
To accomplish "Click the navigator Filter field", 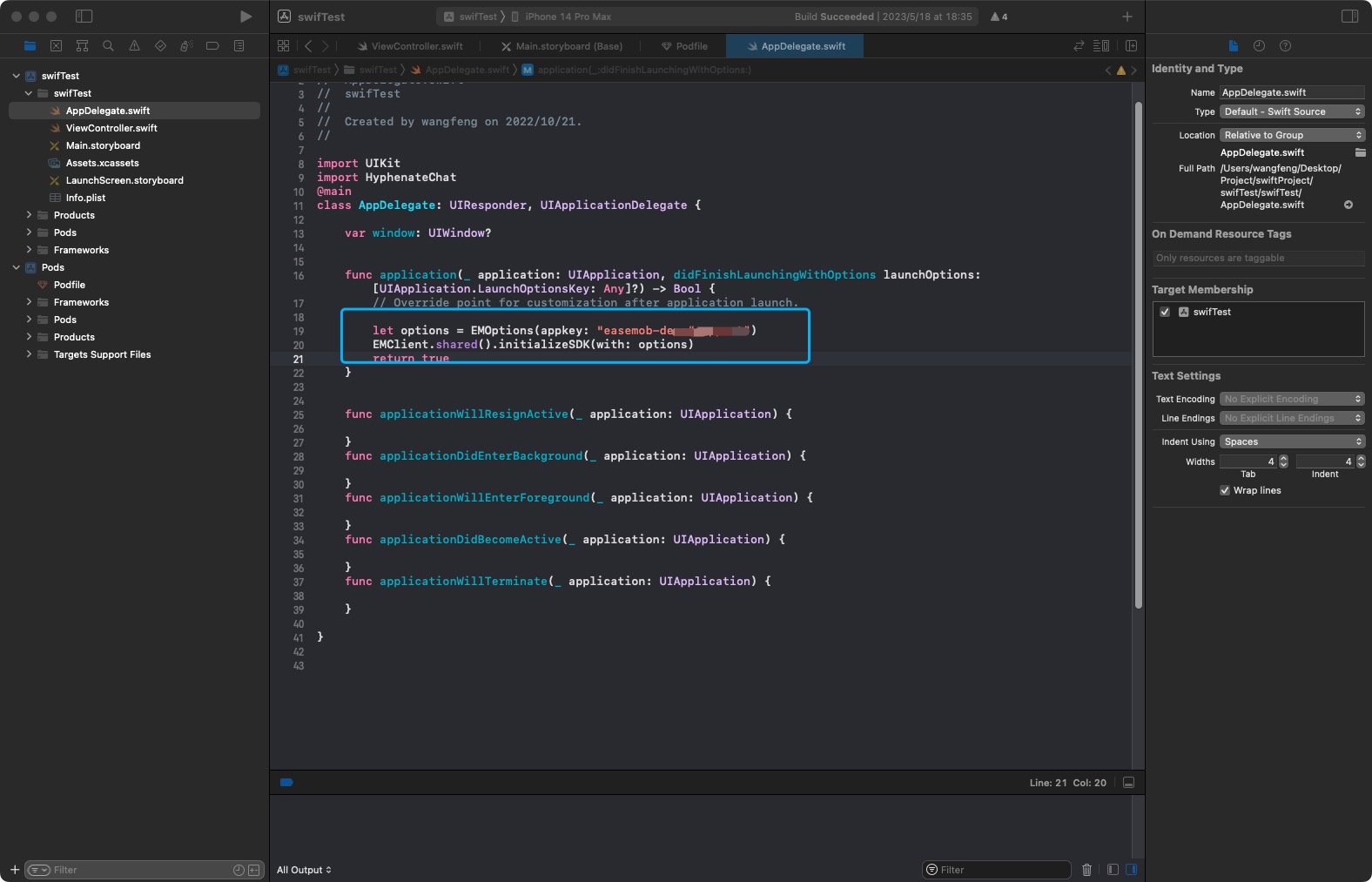I will [144, 870].
